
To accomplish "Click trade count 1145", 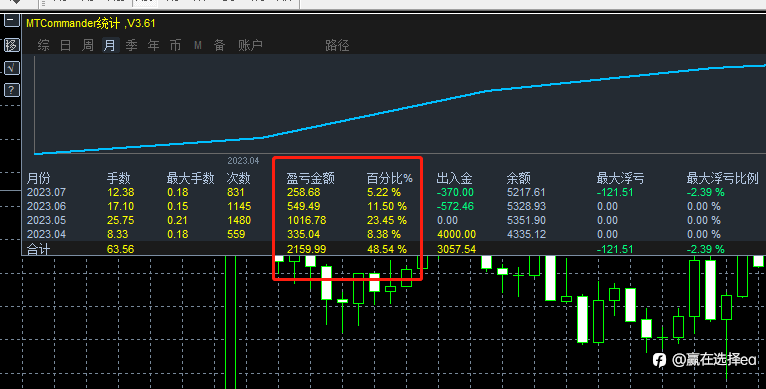I will coord(239,206).
